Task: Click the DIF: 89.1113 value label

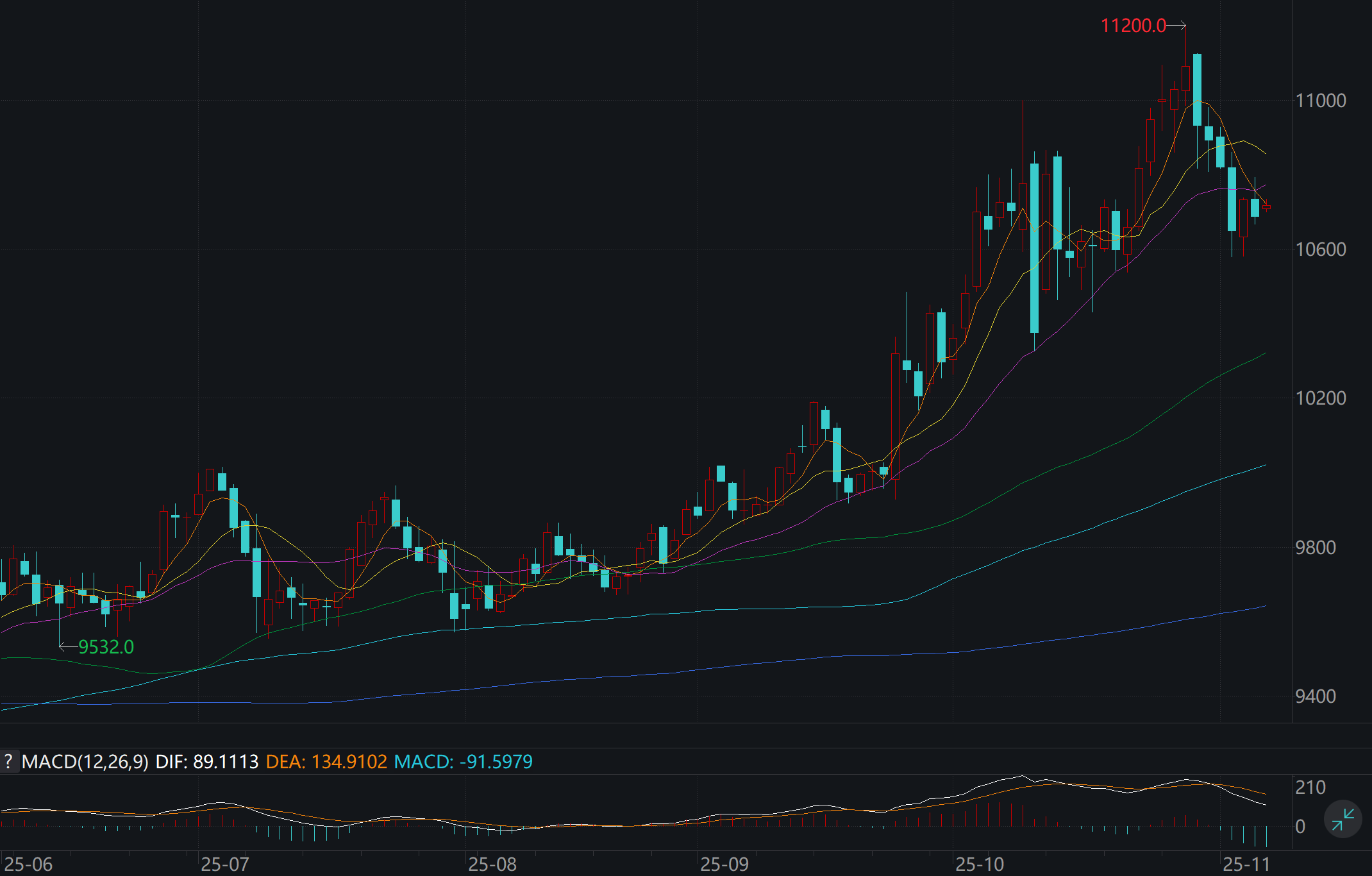Action: pyautogui.click(x=206, y=762)
